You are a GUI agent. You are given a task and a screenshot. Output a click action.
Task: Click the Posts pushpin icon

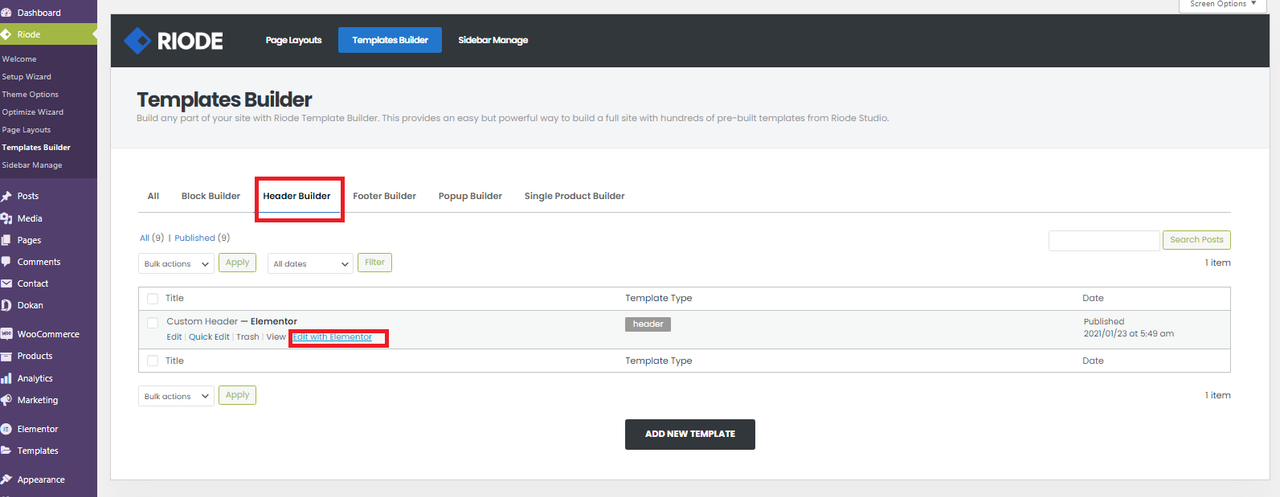click(x=6, y=196)
